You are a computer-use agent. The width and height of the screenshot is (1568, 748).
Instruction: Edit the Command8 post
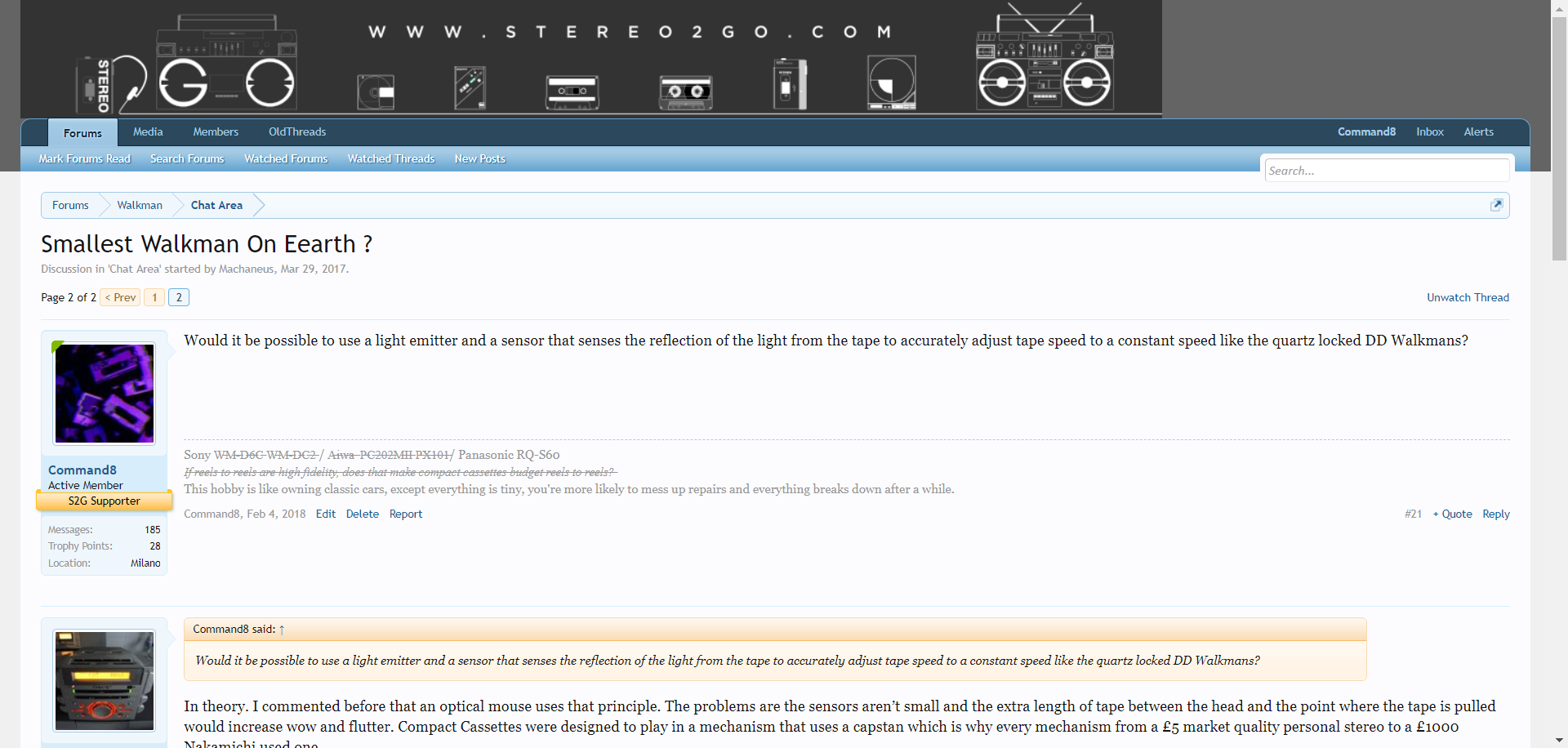point(325,514)
